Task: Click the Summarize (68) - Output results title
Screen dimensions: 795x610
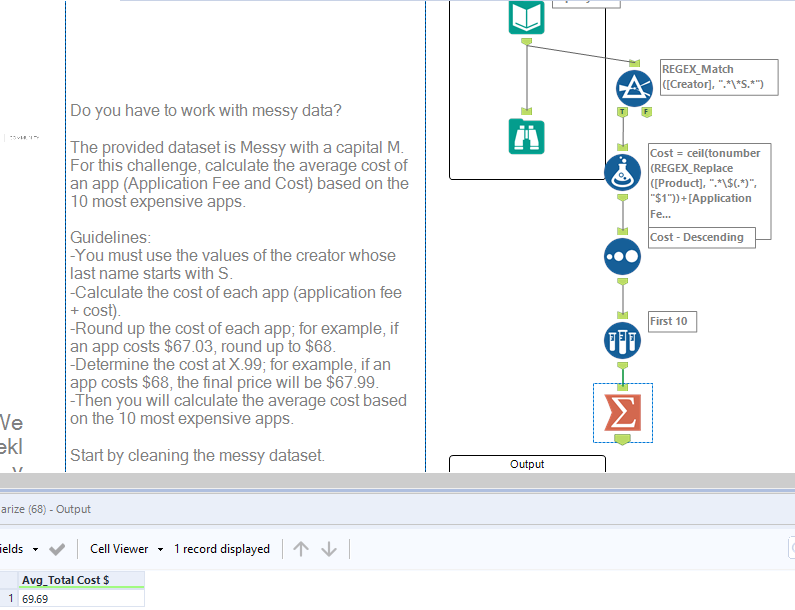Action: (x=46, y=509)
